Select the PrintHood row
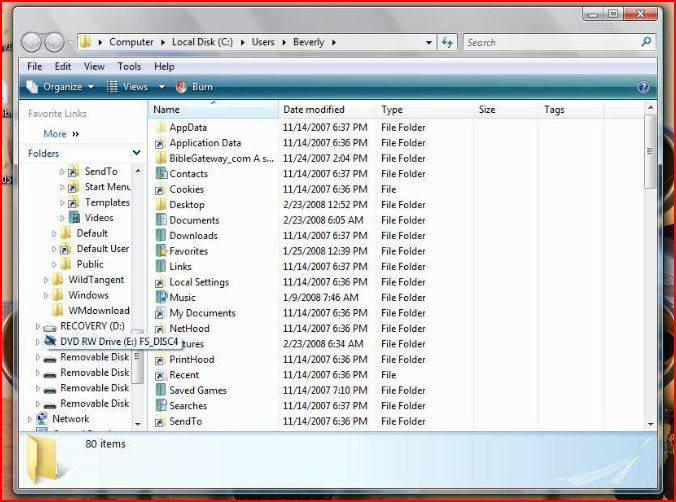676x502 pixels. pos(291,359)
